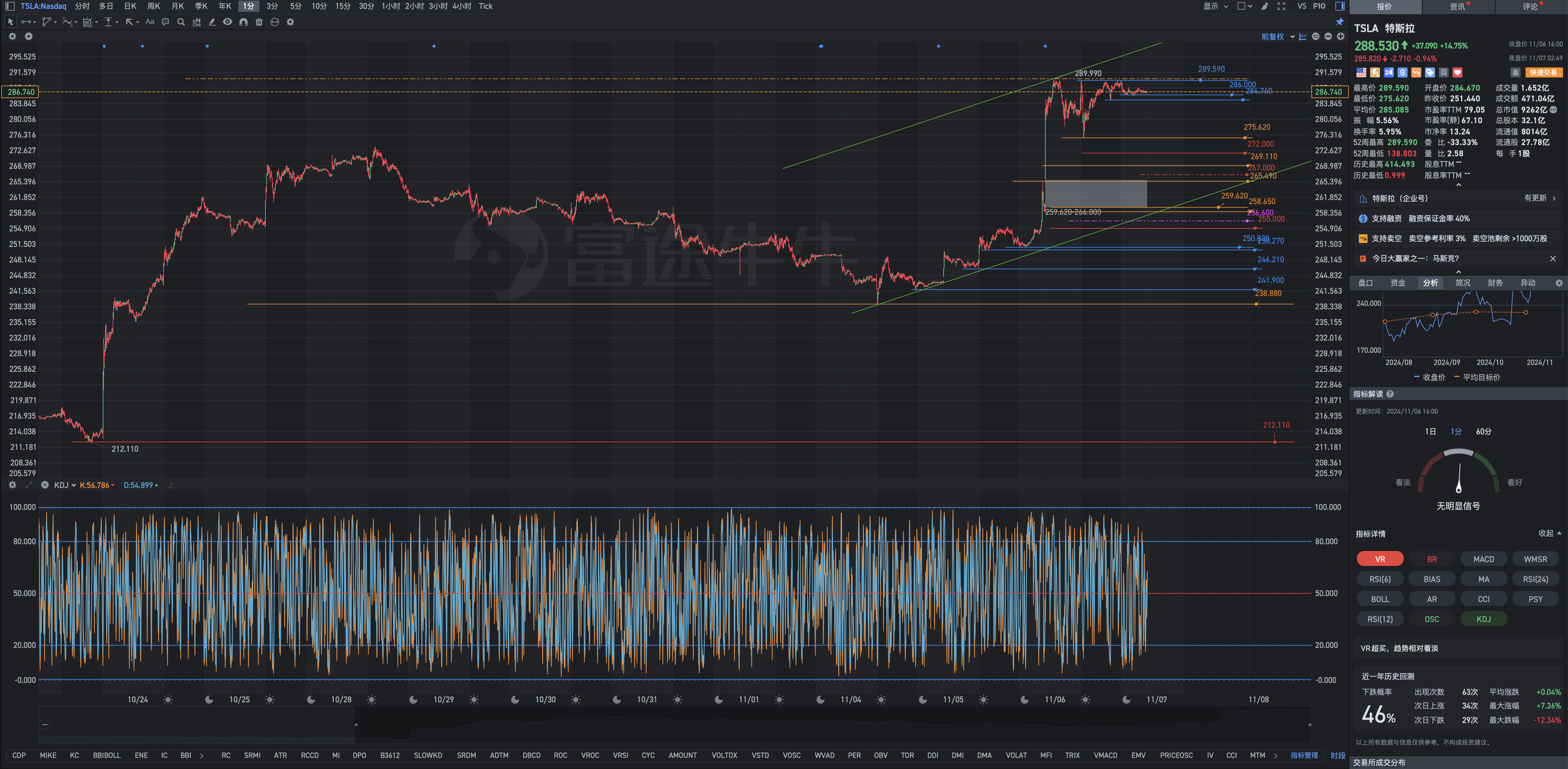Pick the text annotation (Aa) tool

point(150,22)
